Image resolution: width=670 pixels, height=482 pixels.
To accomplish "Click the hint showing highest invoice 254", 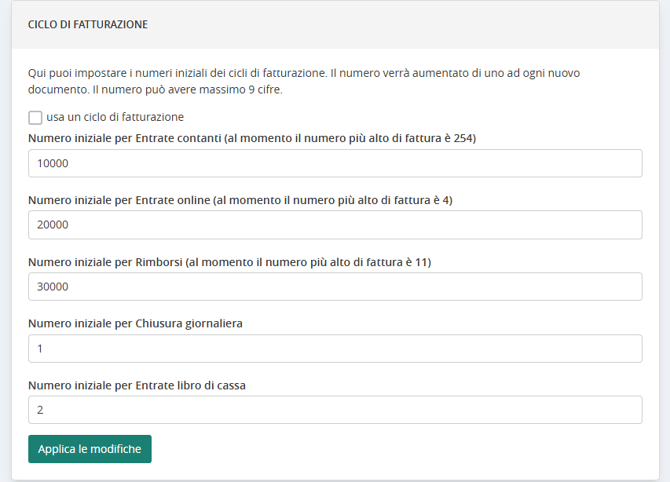I will pos(350,138).
